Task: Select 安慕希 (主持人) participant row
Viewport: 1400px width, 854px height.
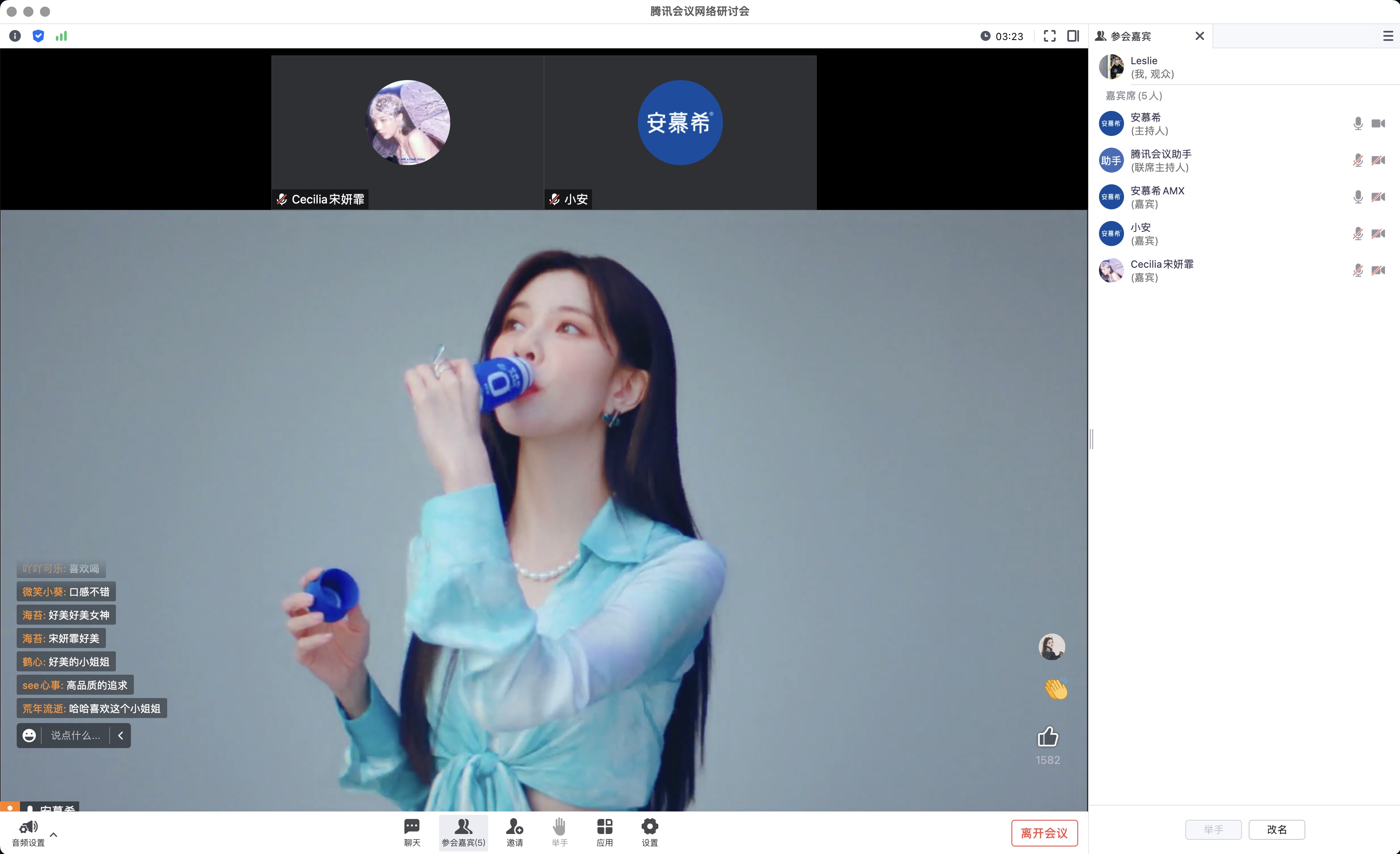Action: point(1244,123)
